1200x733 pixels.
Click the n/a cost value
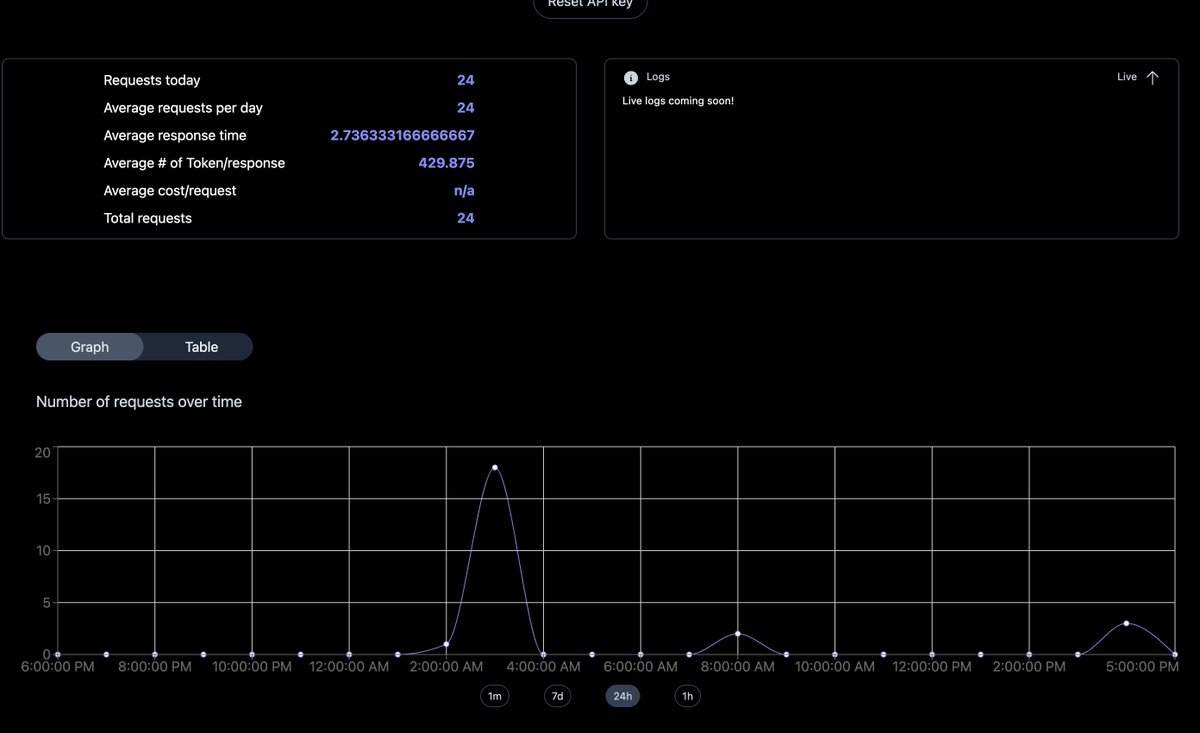465,190
